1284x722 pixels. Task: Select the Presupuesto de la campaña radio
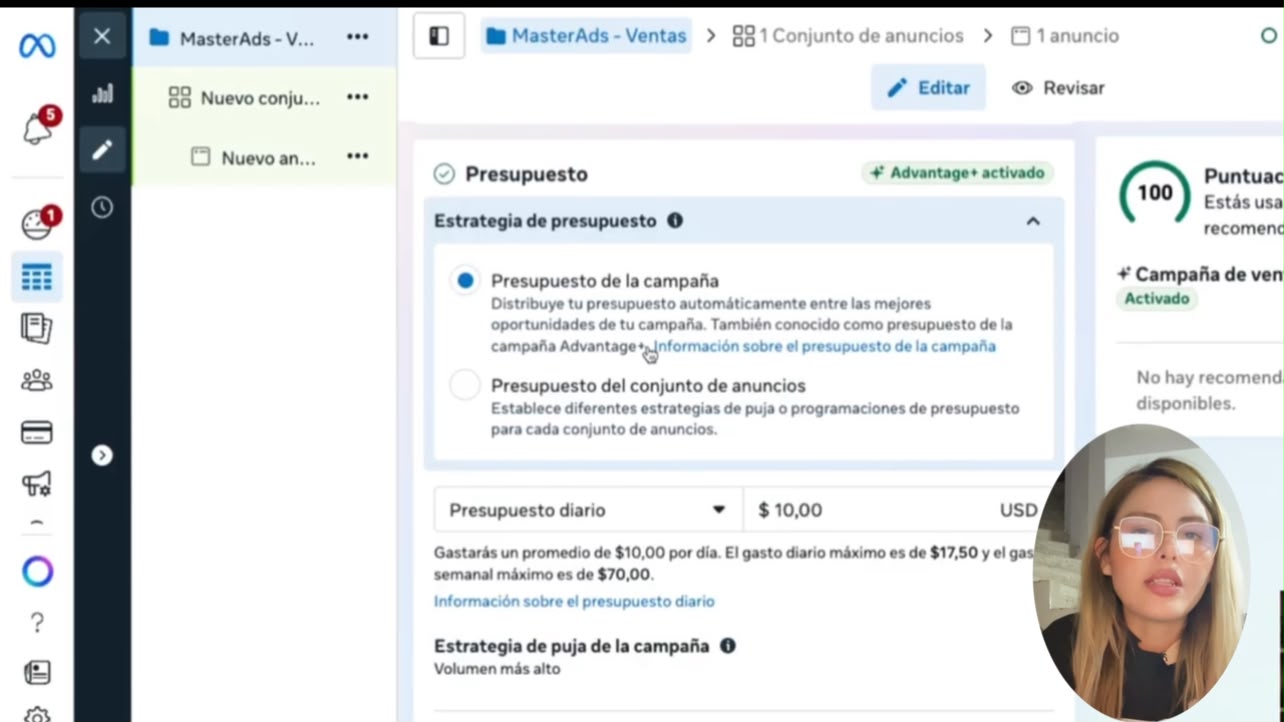coord(465,281)
